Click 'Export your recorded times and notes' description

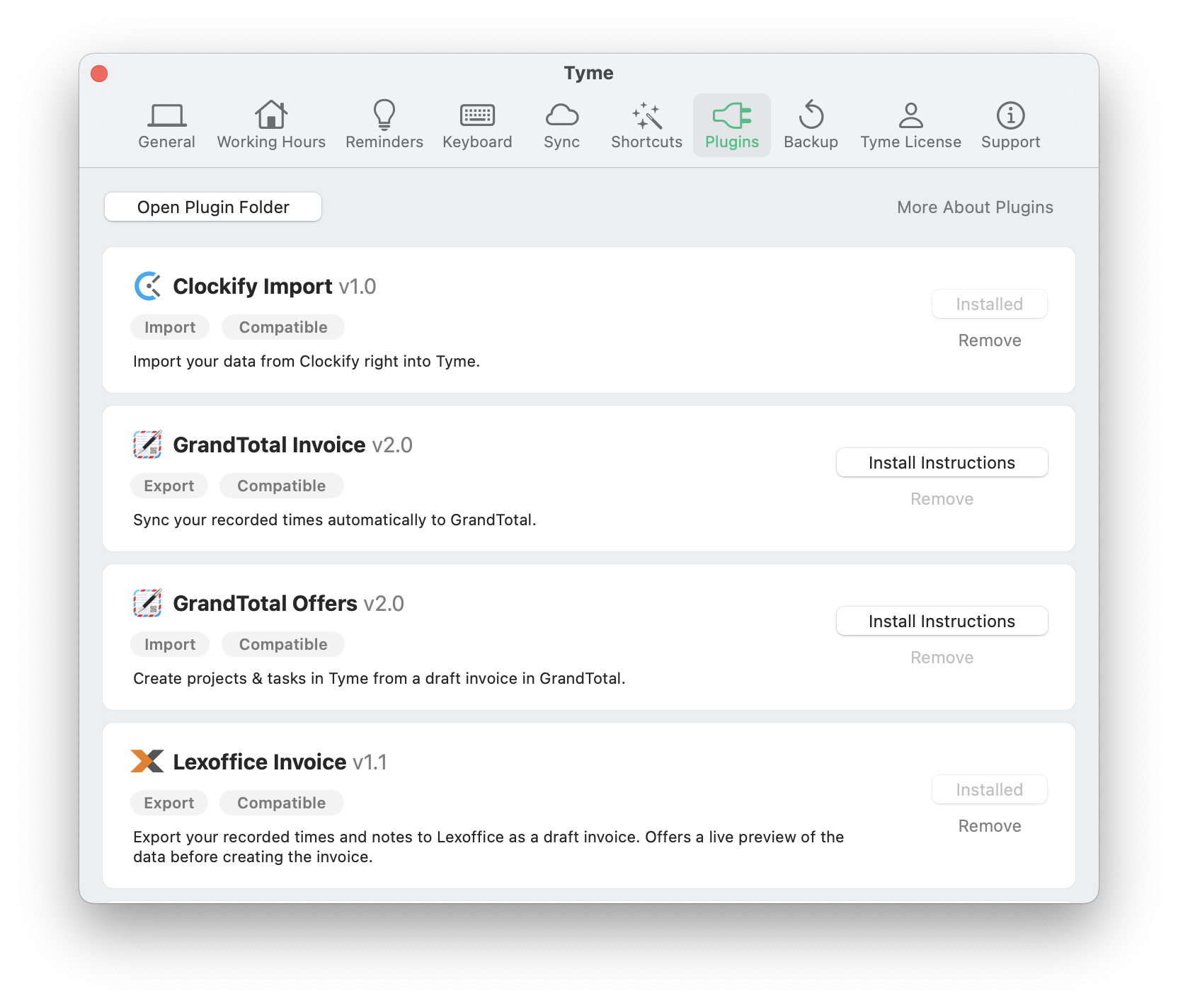coord(488,847)
